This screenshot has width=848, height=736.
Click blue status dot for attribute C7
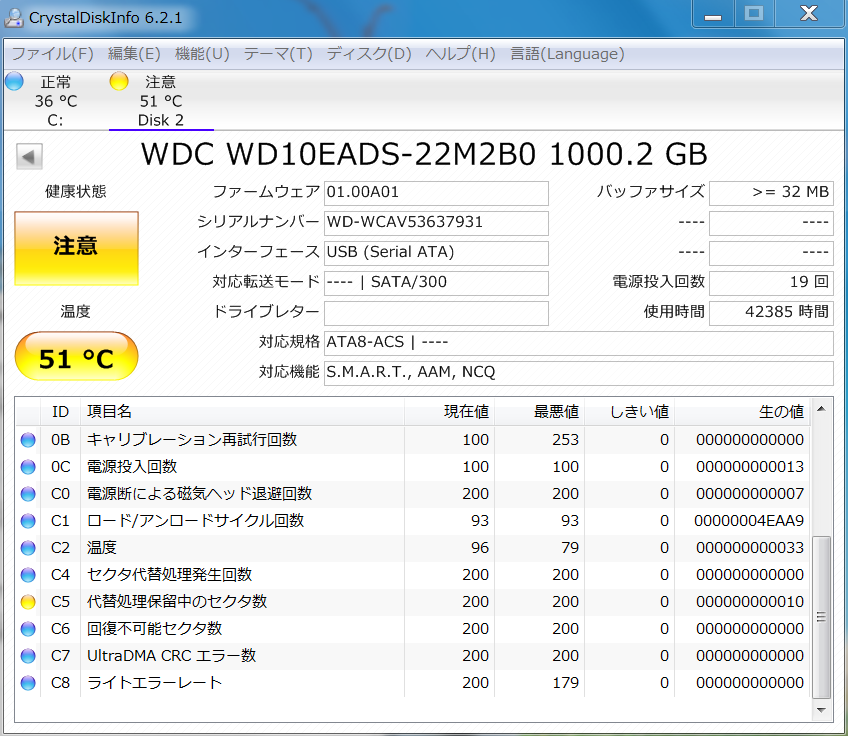pos(28,657)
